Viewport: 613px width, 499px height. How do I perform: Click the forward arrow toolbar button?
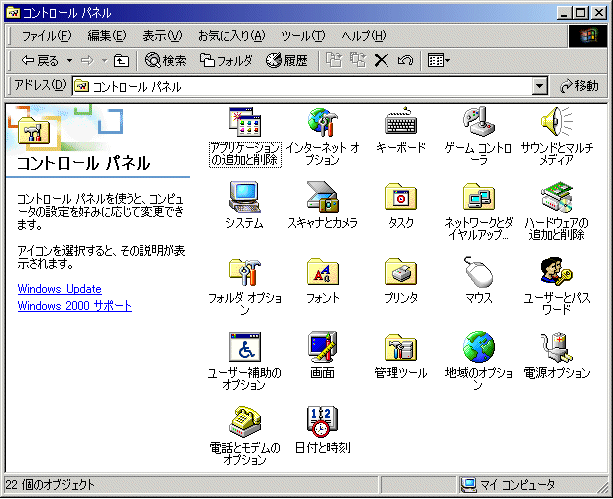[x=87, y=61]
